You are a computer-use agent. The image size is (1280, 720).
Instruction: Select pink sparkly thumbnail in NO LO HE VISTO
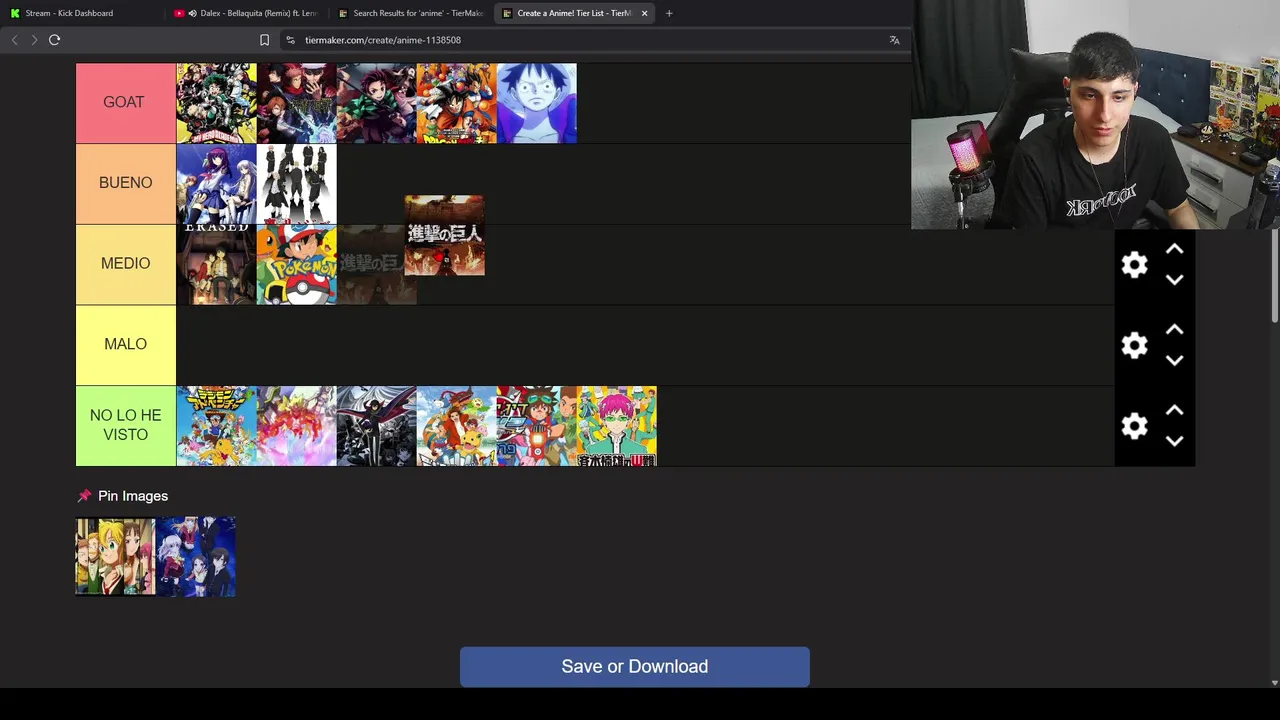pyautogui.click(x=297, y=426)
